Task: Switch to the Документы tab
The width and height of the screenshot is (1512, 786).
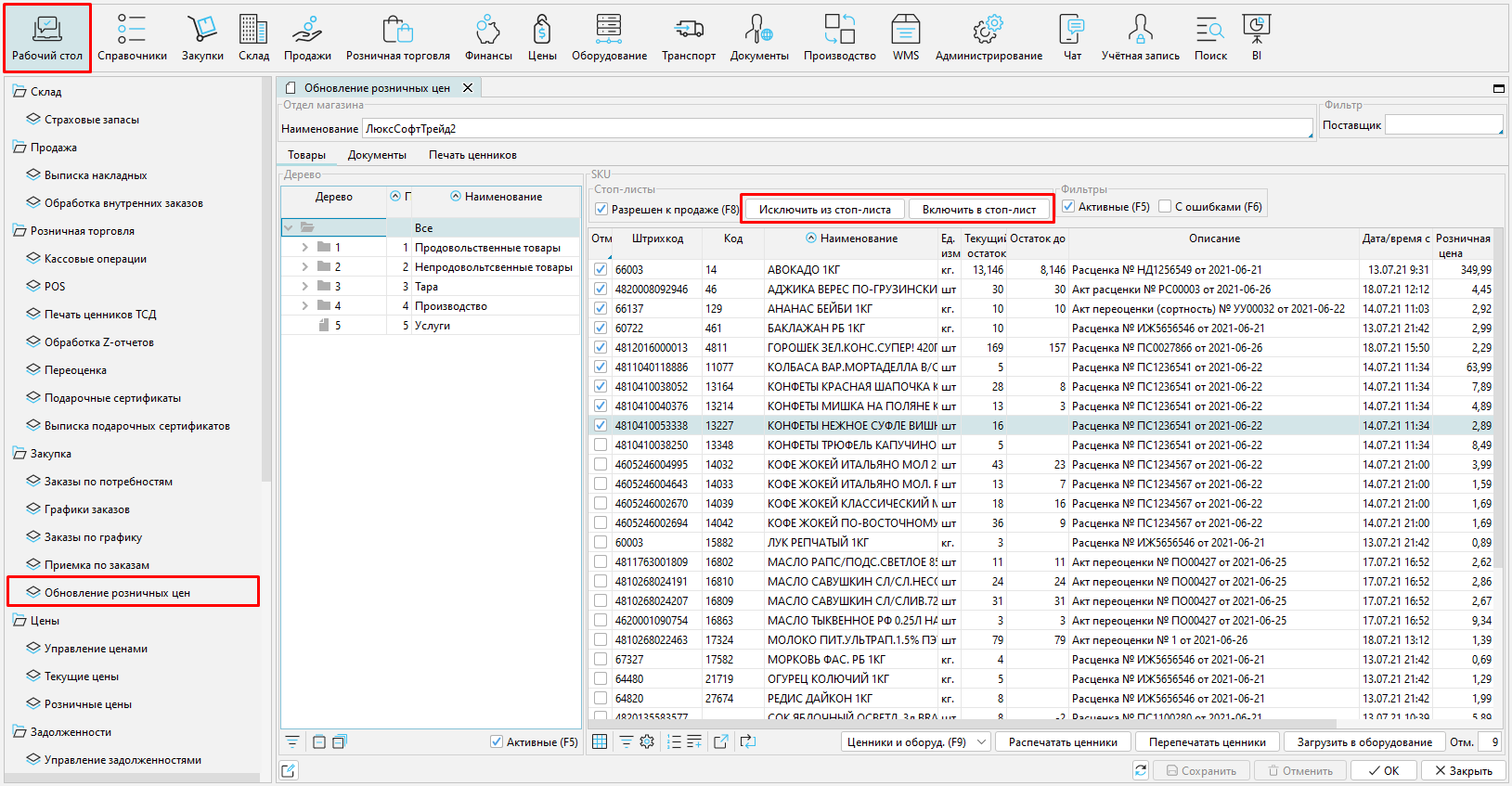Action: tap(377, 155)
